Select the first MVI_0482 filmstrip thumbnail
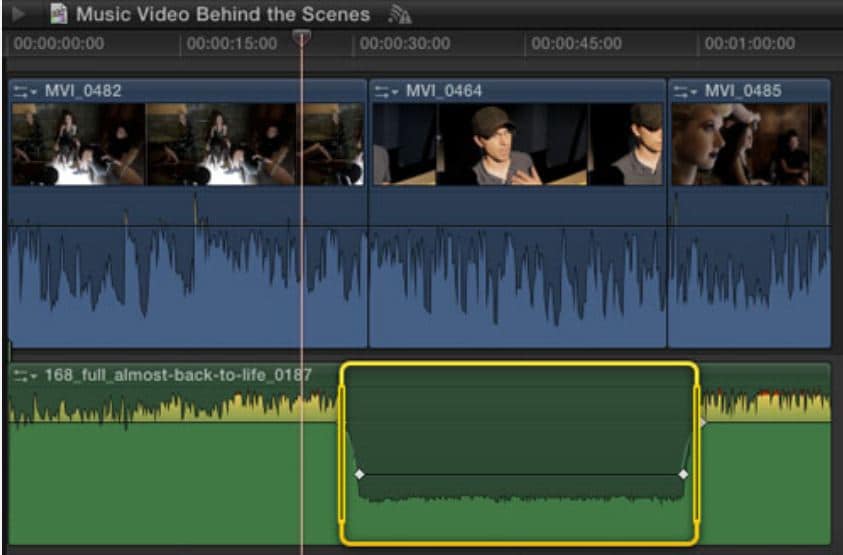The height and width of the screenshot is (555, 843). [78, 145]
